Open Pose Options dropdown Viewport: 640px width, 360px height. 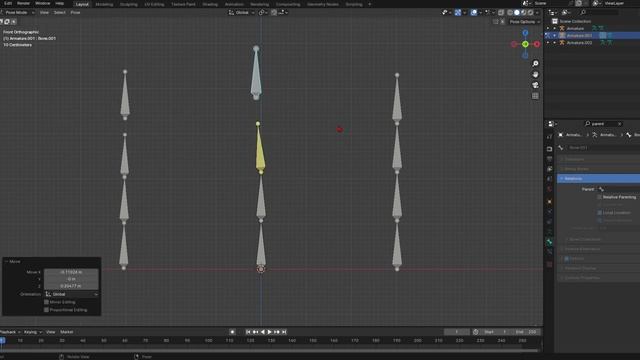(524, 22)
